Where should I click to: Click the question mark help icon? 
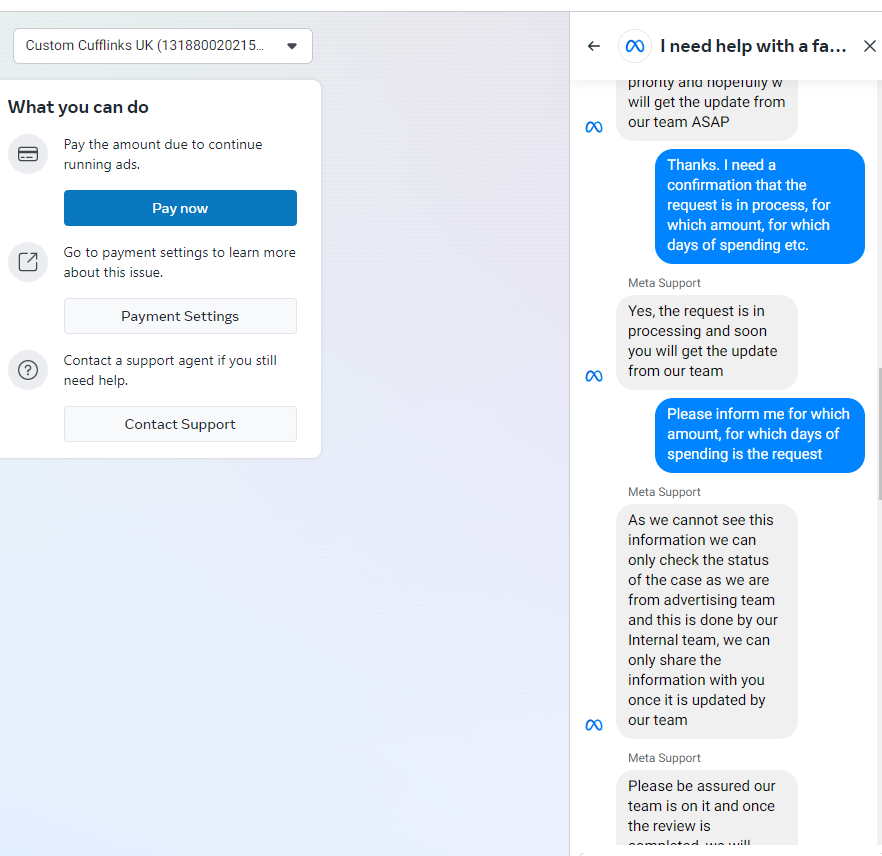tap(28, 370)
